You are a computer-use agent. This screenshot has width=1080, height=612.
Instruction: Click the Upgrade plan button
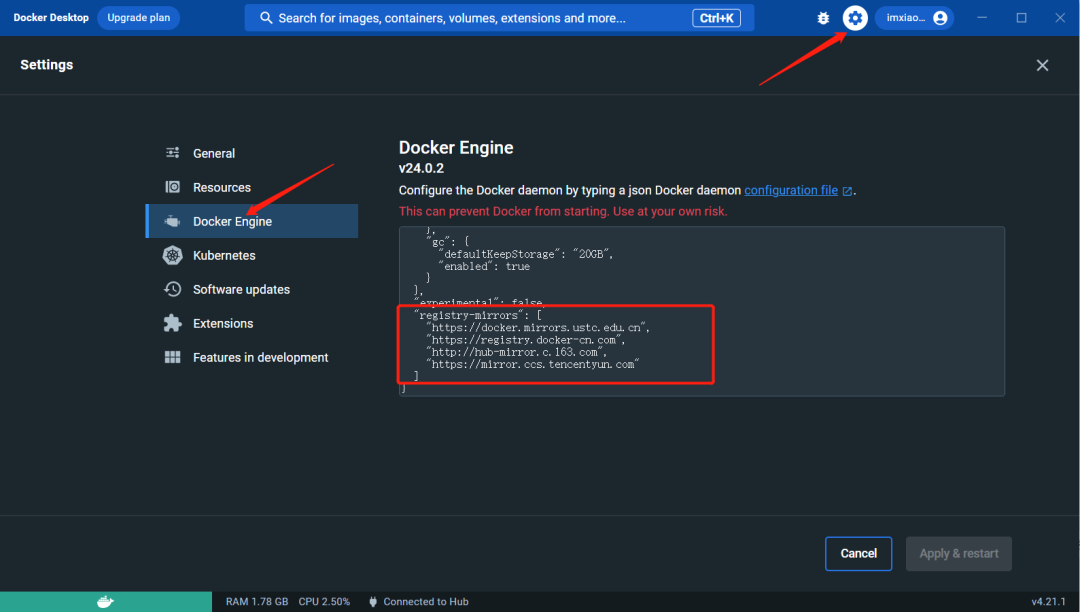coord(138,18)
